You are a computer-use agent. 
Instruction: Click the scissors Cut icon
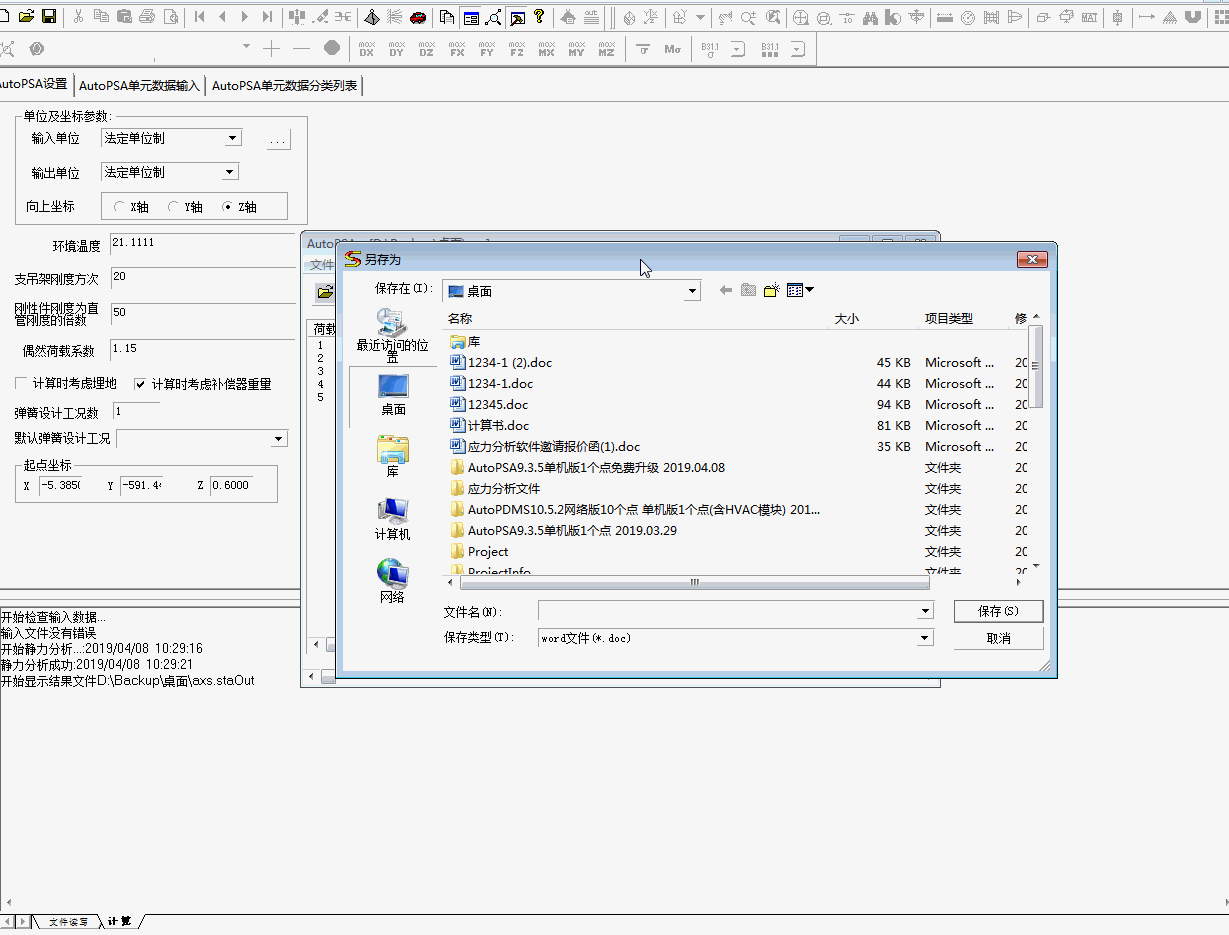tap(78, 16)
